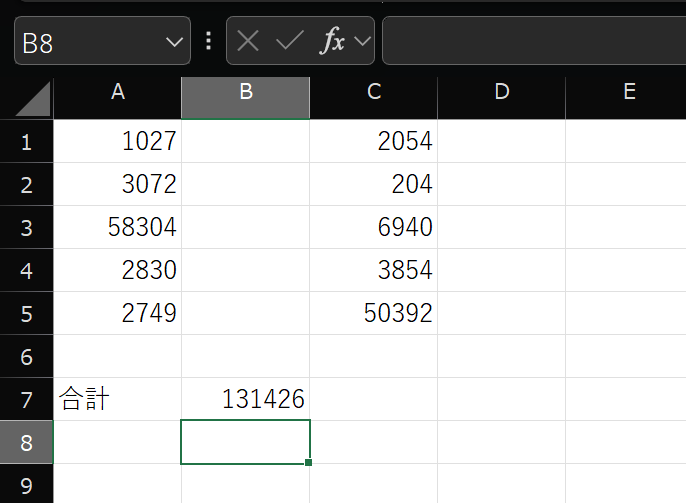Expand the dropdown chevron beside fx
Screen dimensions: 686x503
tap(362, 41)
